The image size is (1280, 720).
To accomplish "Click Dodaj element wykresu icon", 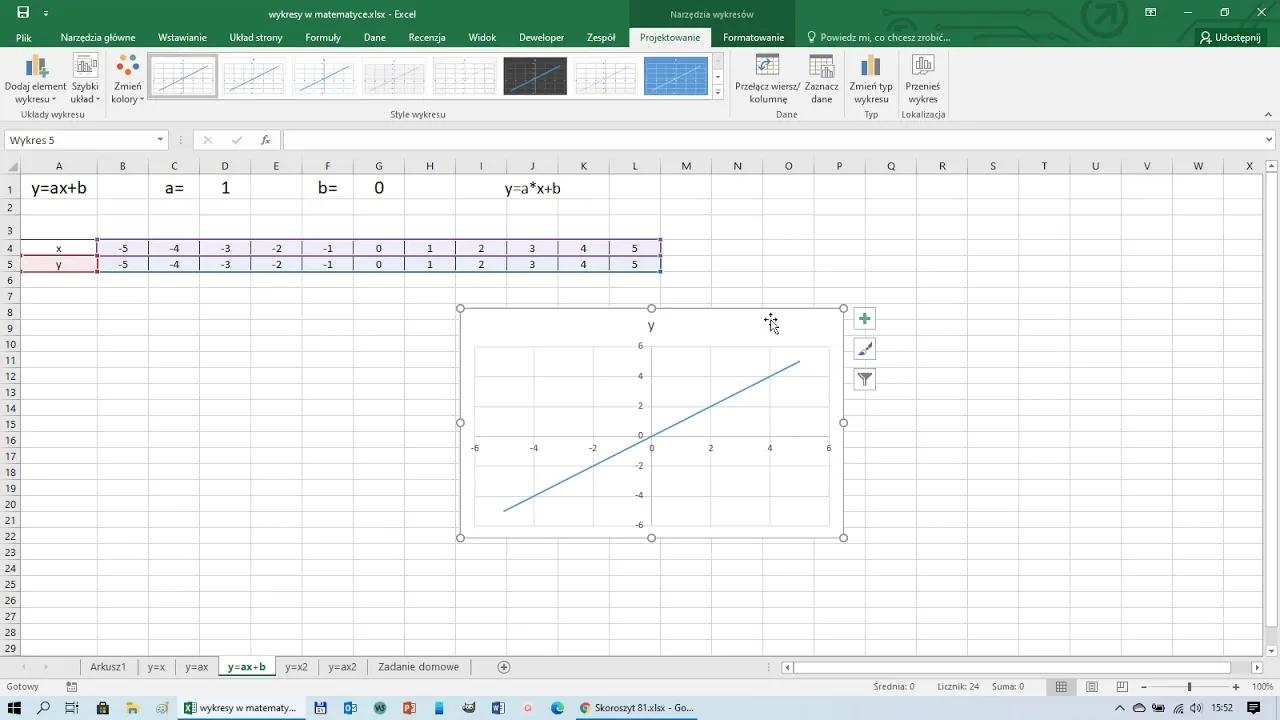I will click(36, 68).
